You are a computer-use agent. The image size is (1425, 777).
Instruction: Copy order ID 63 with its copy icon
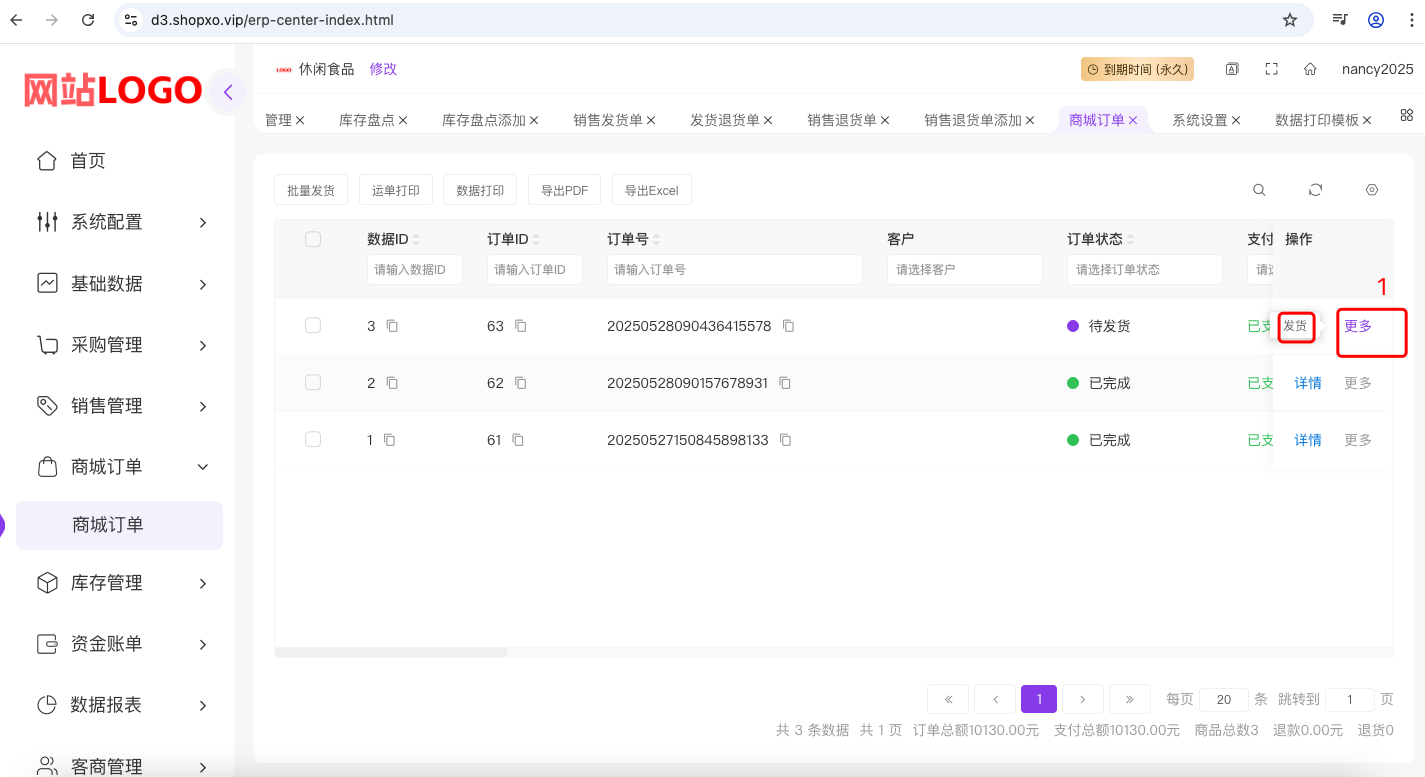tap(520, 326)
